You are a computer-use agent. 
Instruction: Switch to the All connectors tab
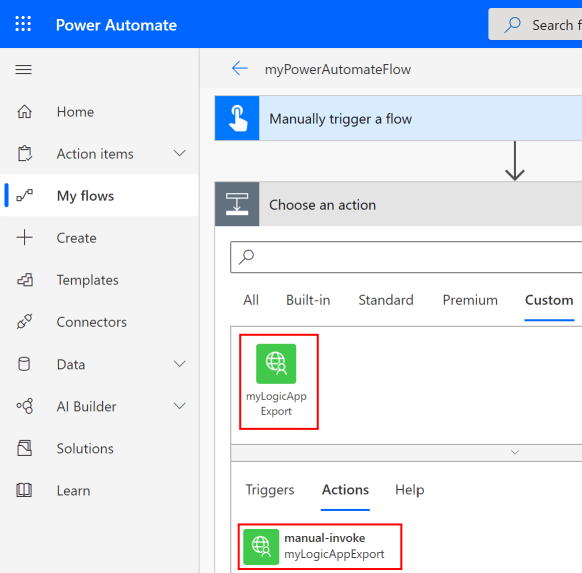pos(251,300)
